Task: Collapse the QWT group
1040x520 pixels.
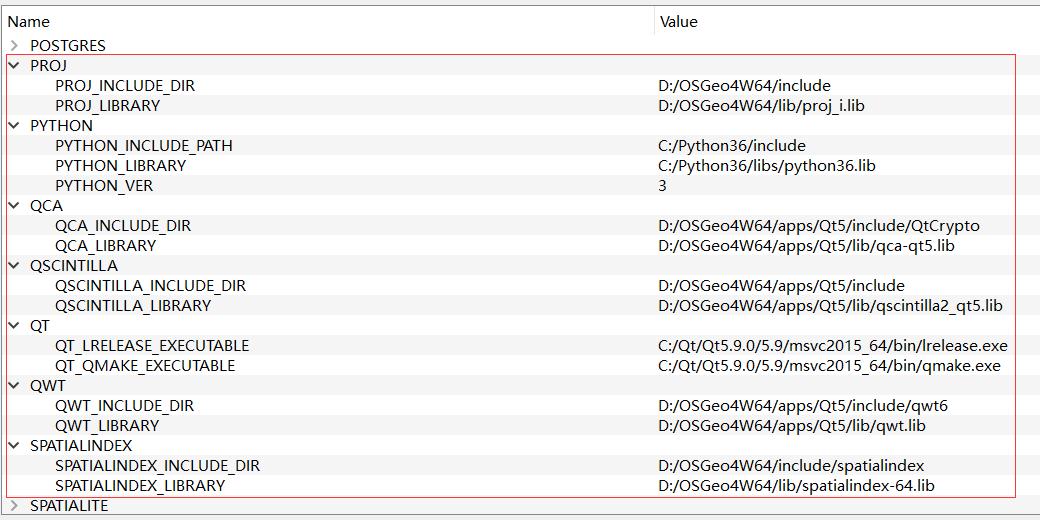Action: point(14,385)
